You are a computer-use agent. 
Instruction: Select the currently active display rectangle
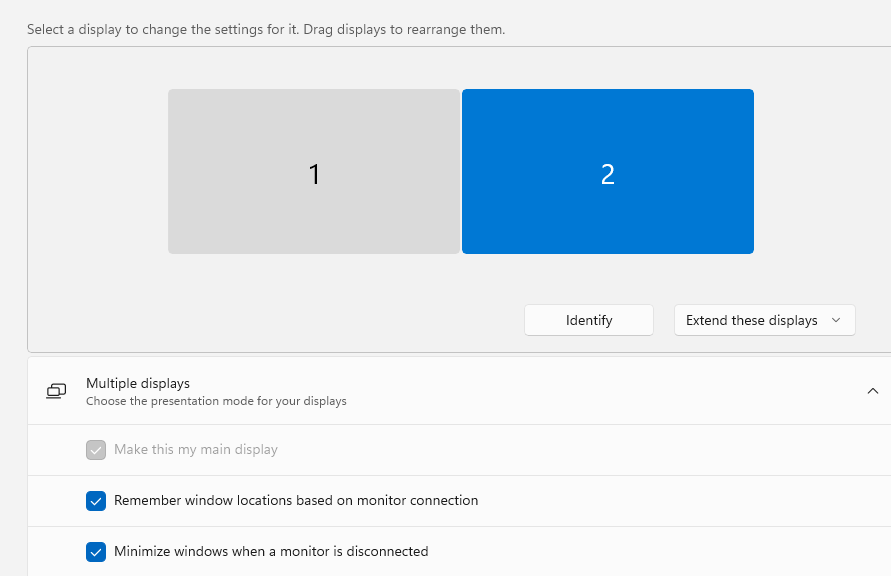click(x=607, y=171)
